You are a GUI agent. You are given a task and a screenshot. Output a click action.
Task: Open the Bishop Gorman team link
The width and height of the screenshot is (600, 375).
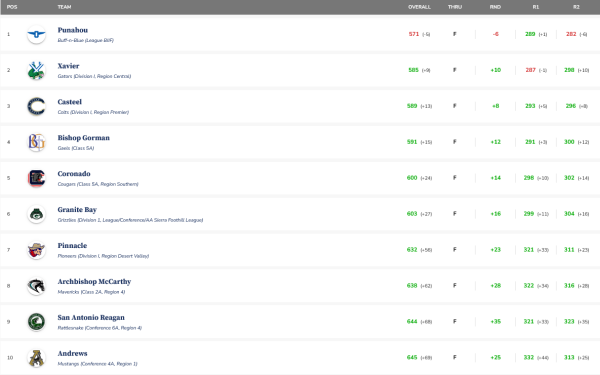tap(83, 138)
